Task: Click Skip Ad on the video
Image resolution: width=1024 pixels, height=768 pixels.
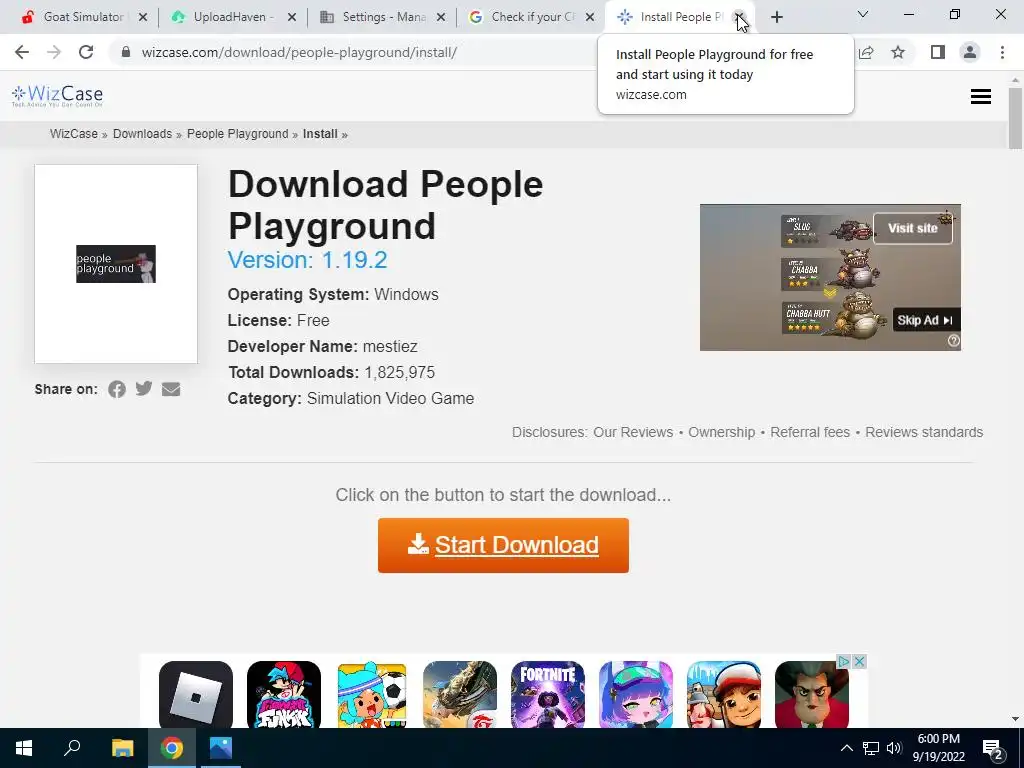Action: click(x=925, y=320)
